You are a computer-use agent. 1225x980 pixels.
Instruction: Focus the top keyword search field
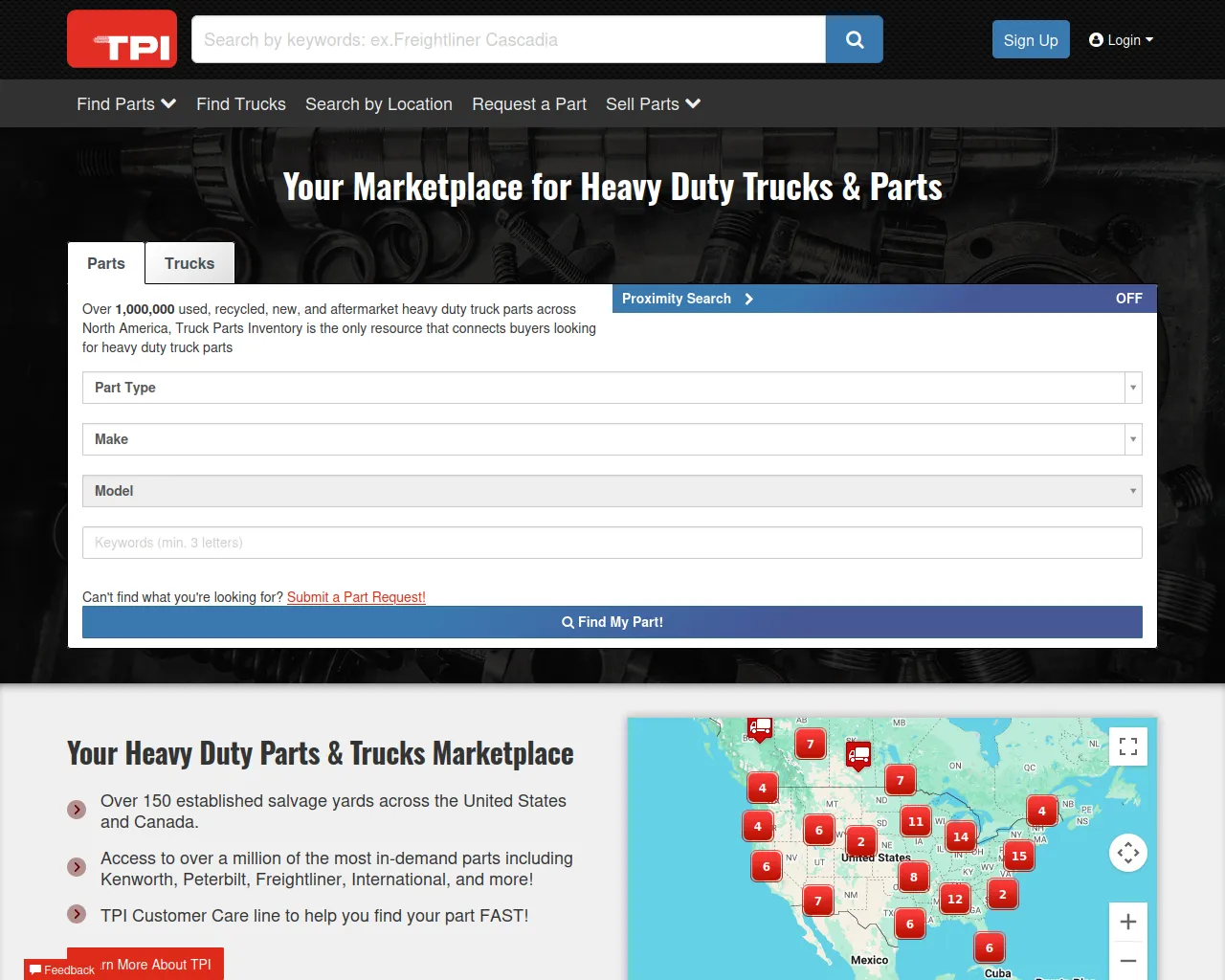tap(508, 39)
